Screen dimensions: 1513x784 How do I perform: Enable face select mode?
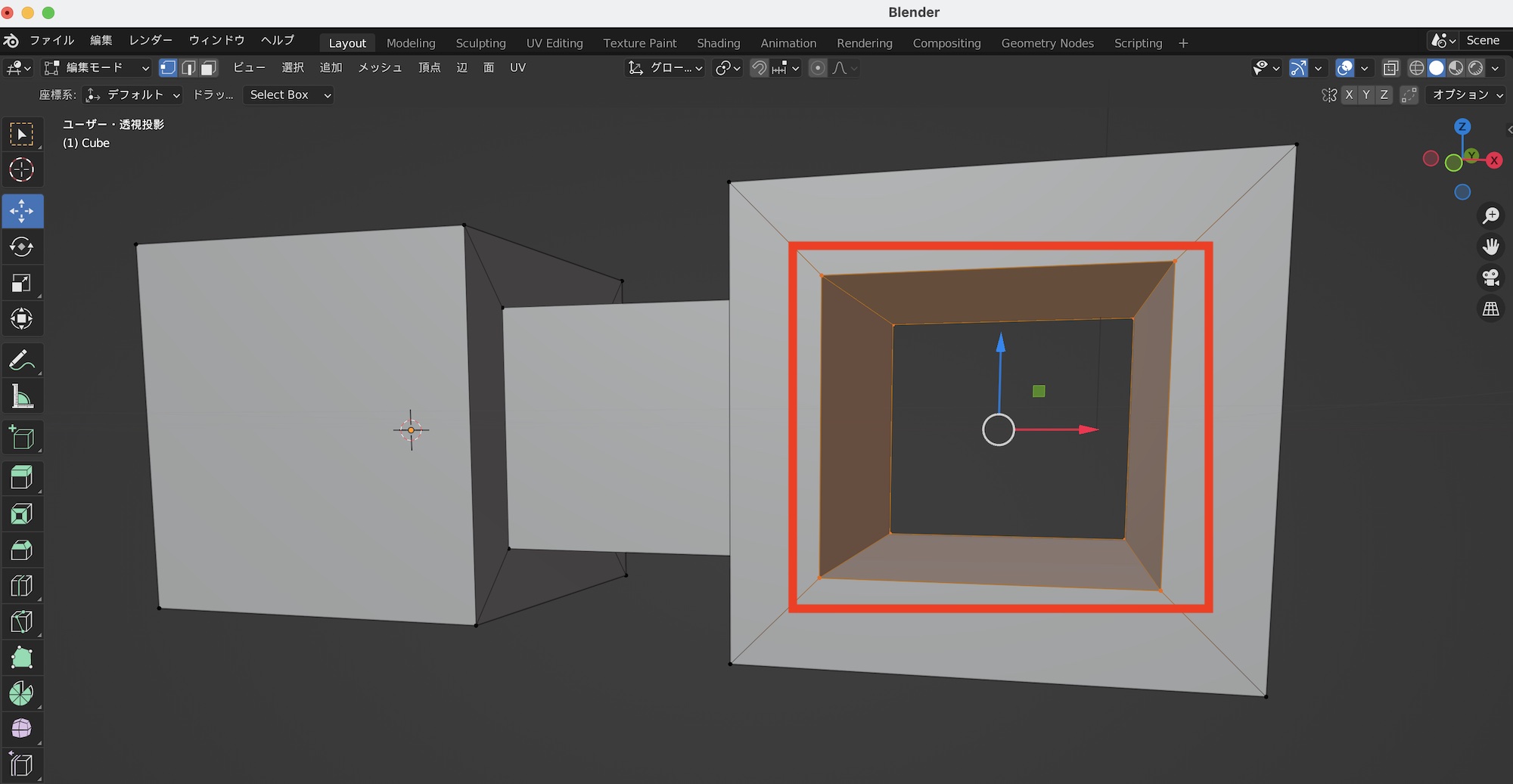pyautogui.click(x=209, y=68)
